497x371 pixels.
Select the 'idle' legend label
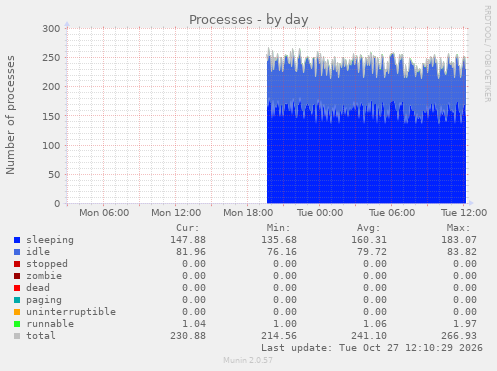38,252
